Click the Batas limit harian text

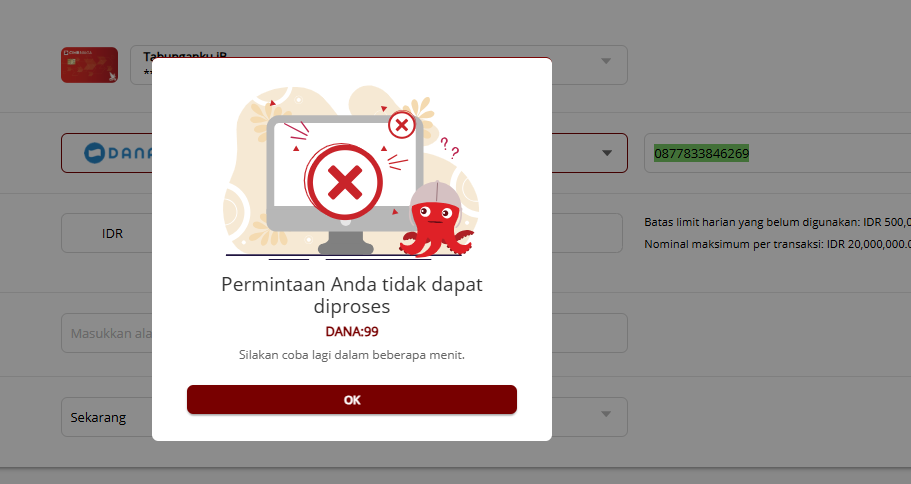pos(777,222)
